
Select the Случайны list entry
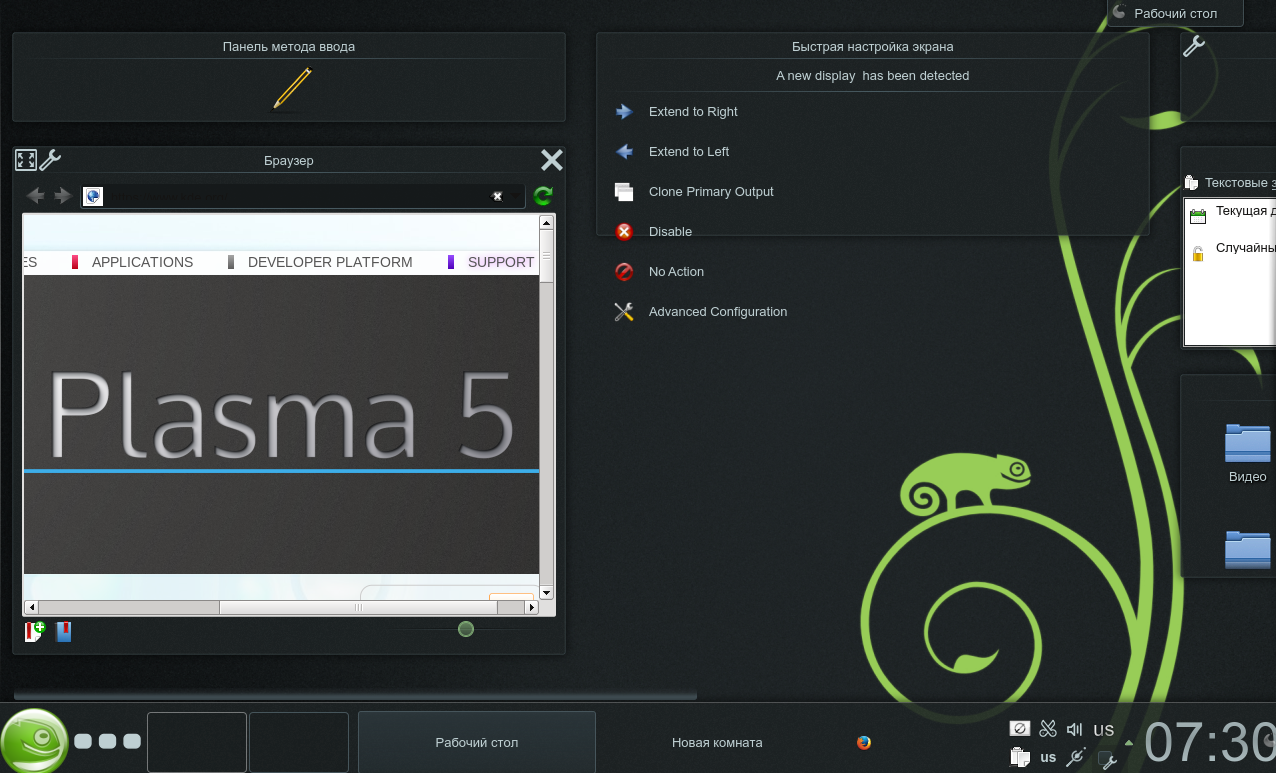pos(1232,250)
